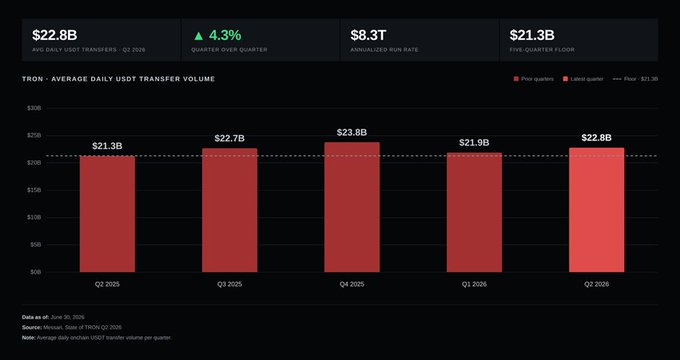Click the 'Prior quarters' legend swatch

(516, 79)
